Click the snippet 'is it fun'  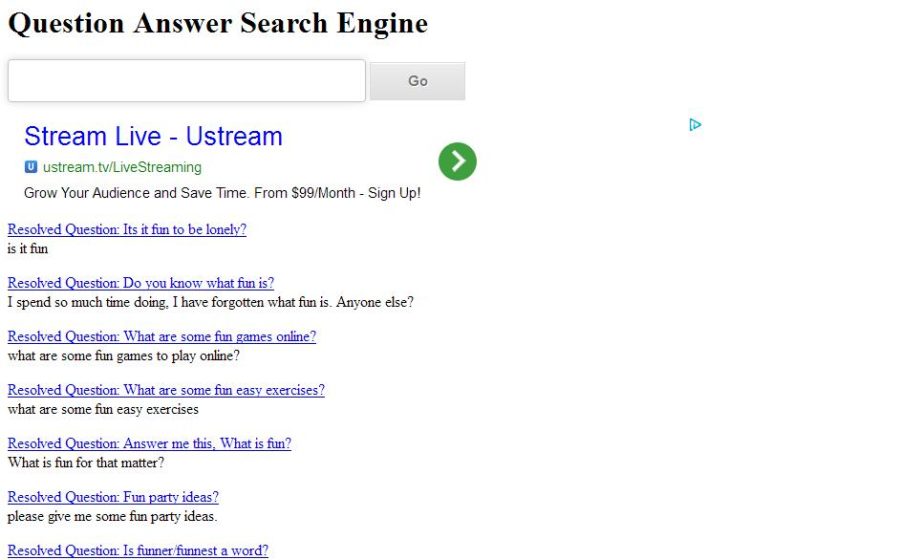point(28,248)
